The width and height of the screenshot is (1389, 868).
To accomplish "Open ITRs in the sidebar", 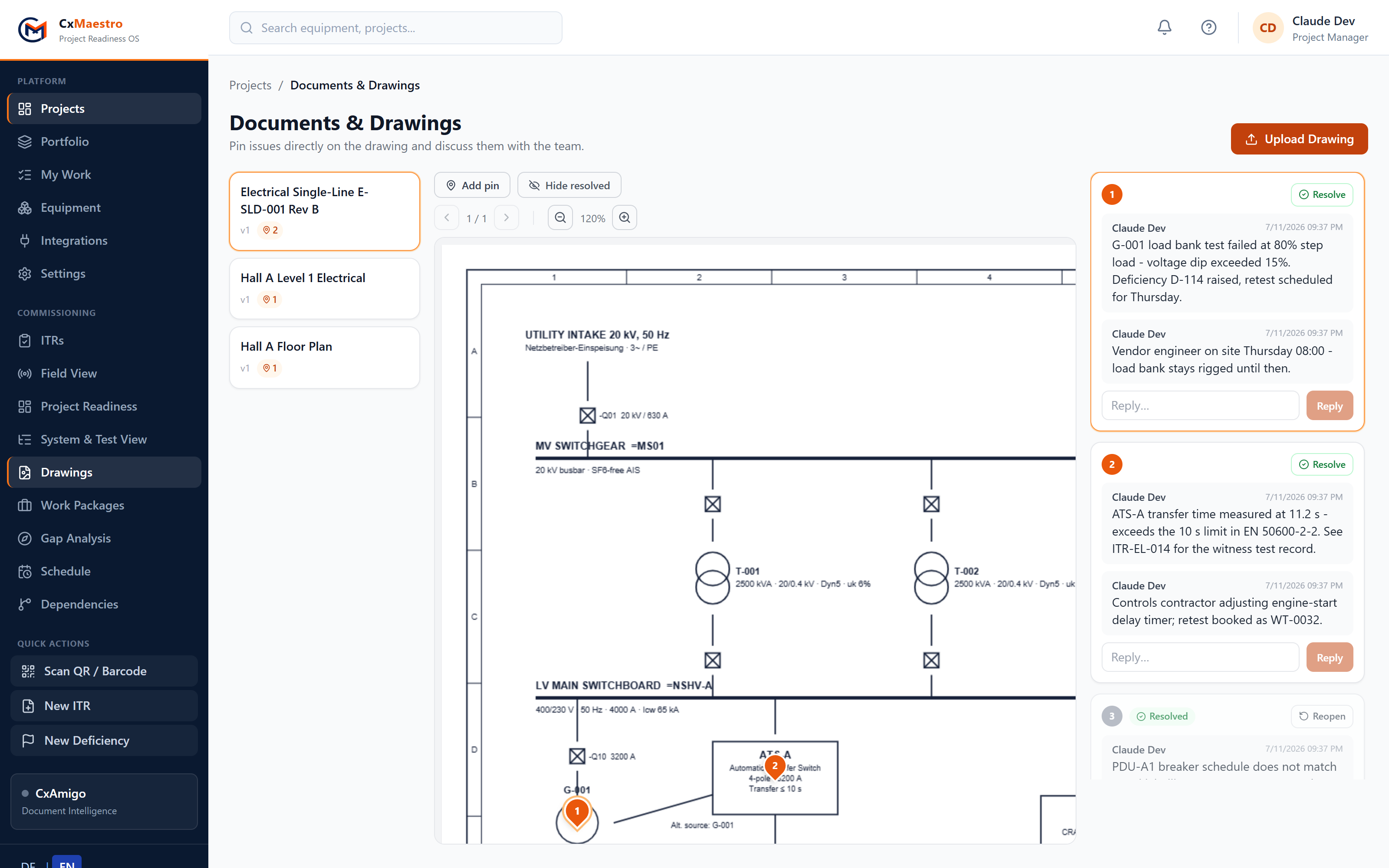I will click(x=104, y=340).
